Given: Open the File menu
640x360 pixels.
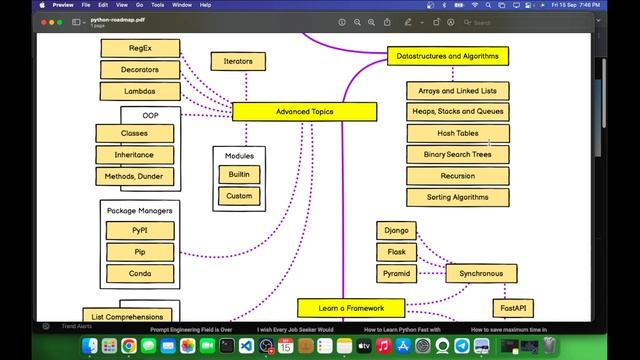Looking at the screenshot, I should 86,5.
